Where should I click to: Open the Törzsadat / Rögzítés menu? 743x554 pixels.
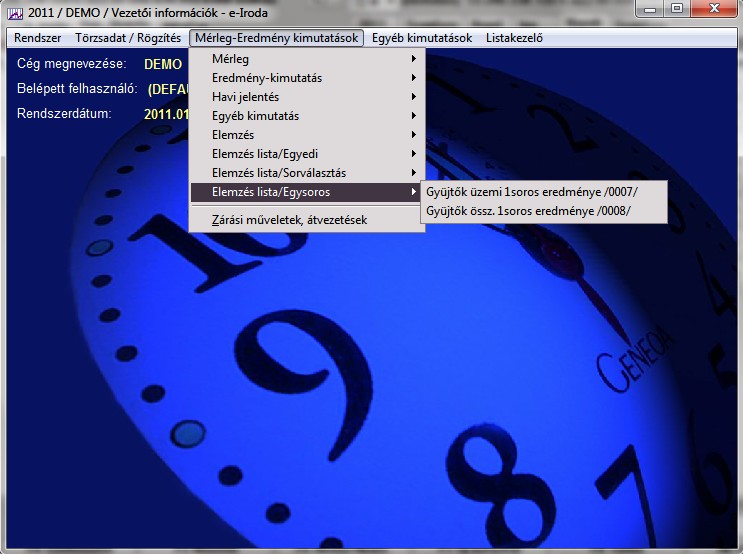tap(128, 38)
